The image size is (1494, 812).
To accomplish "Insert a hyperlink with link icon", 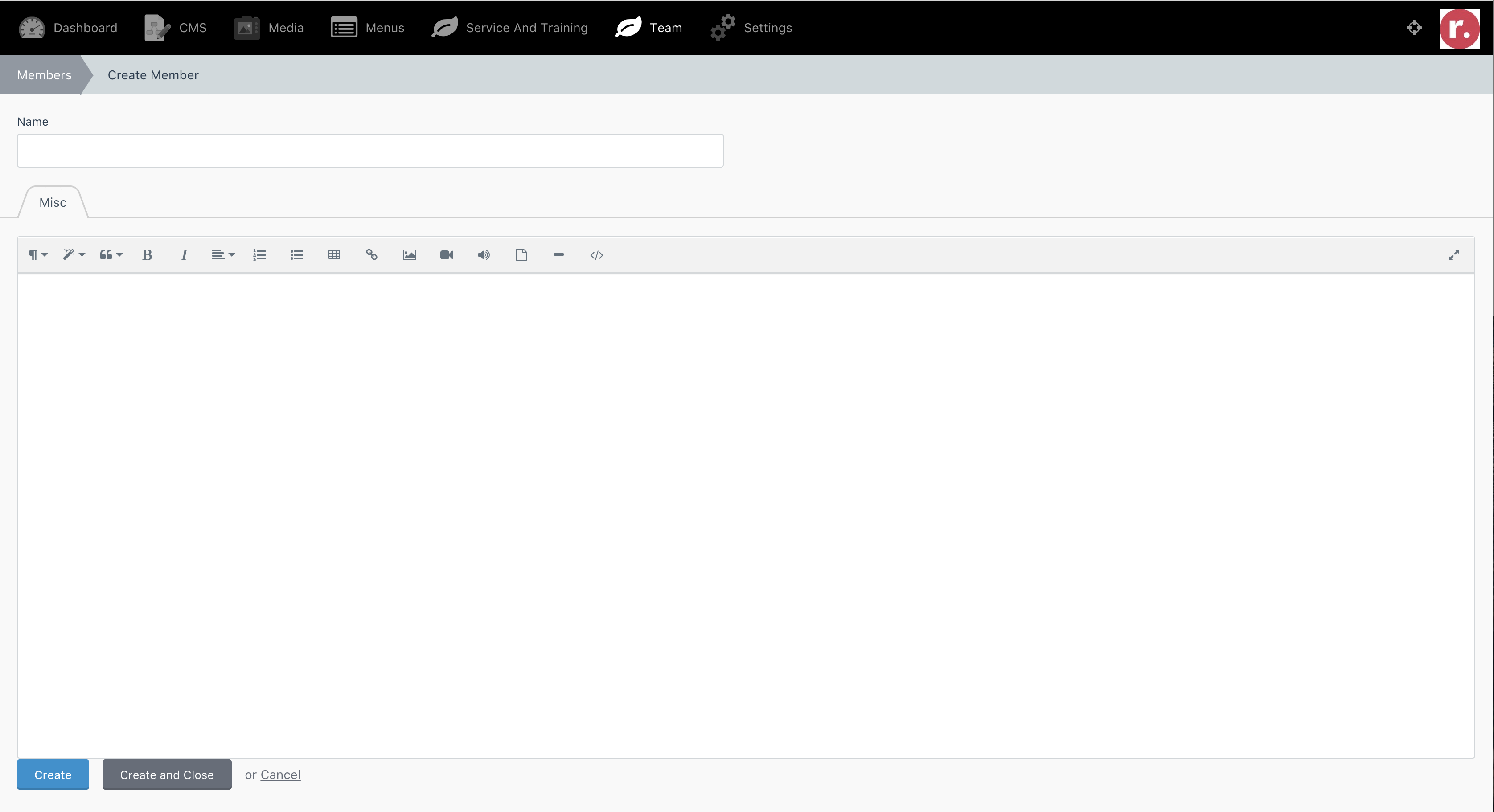I will 372,255.
